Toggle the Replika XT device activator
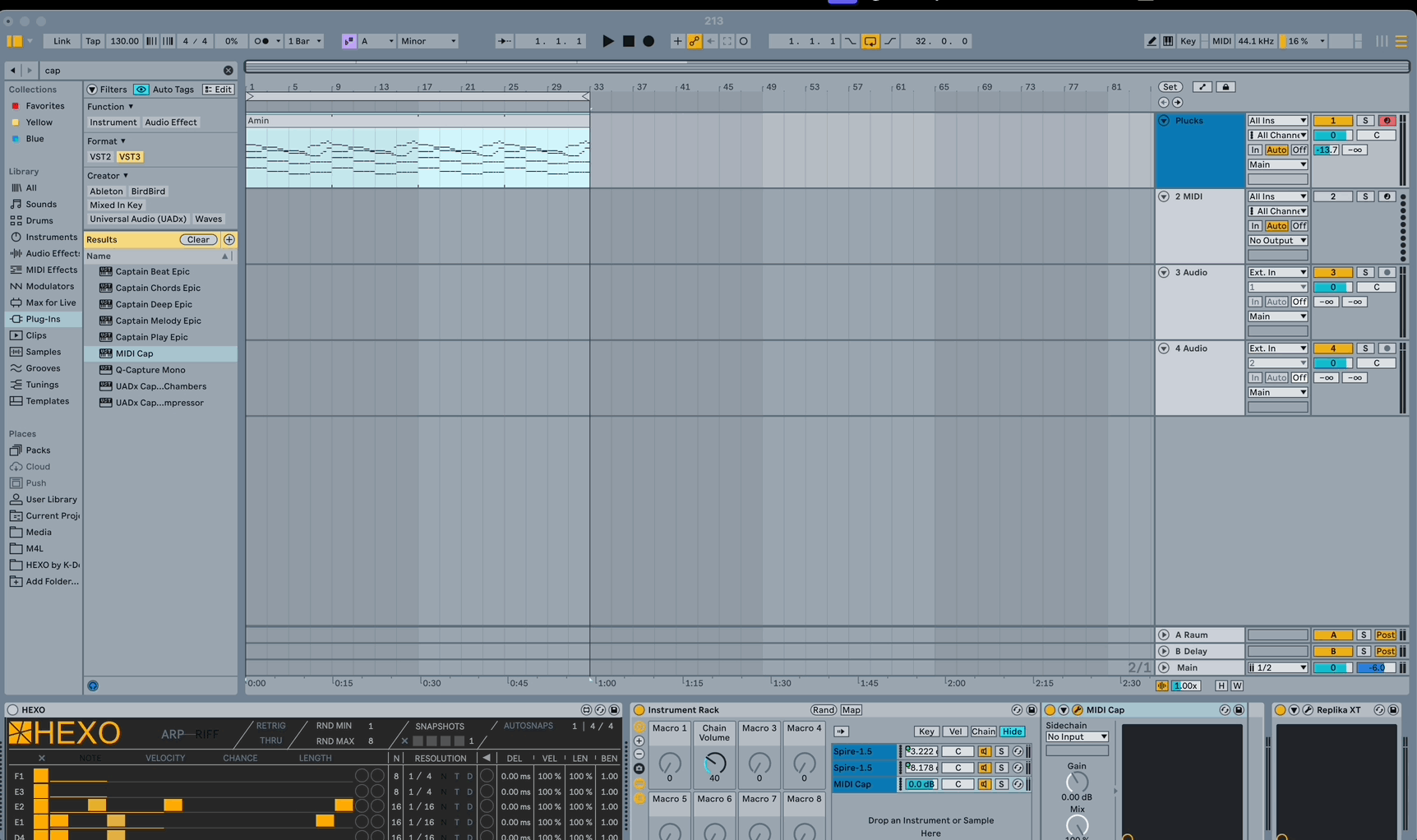1417x840 pixels. click(1280, 710)
